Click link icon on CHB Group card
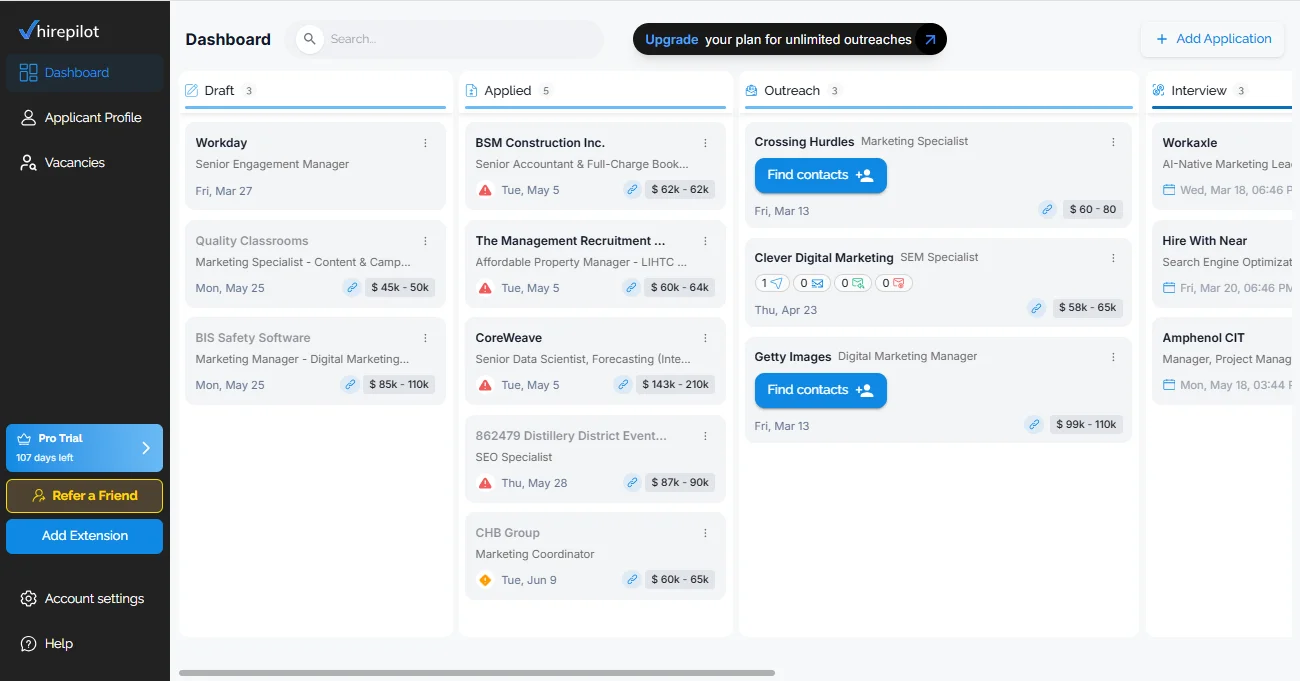The width and height of the screenshot is (1300, 681). click(632, 580)
